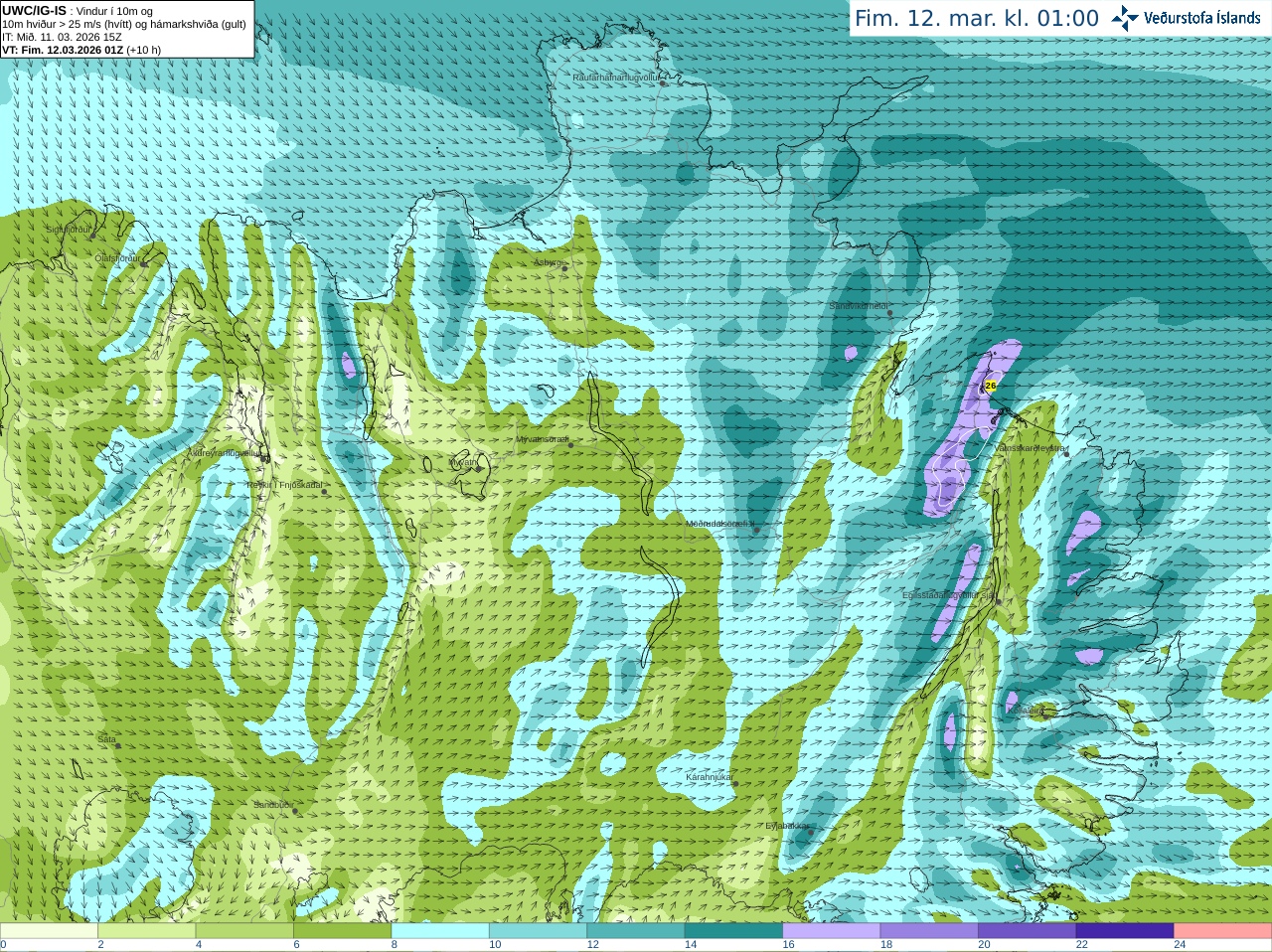Select the Sandbúðir station label
This screenshot has width=1272, height=952.
click(272, 805)
